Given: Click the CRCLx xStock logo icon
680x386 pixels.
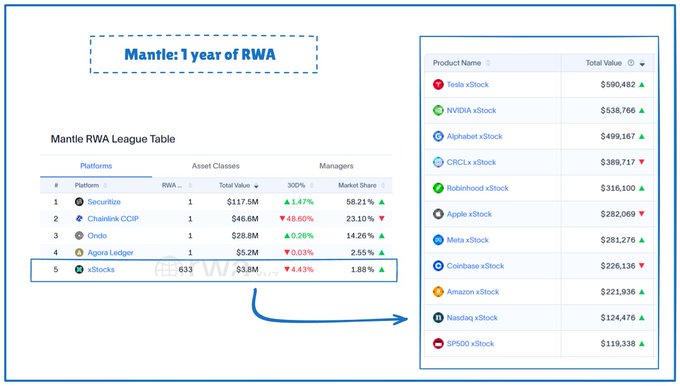Looking at the screenshot, I should 438,162.
